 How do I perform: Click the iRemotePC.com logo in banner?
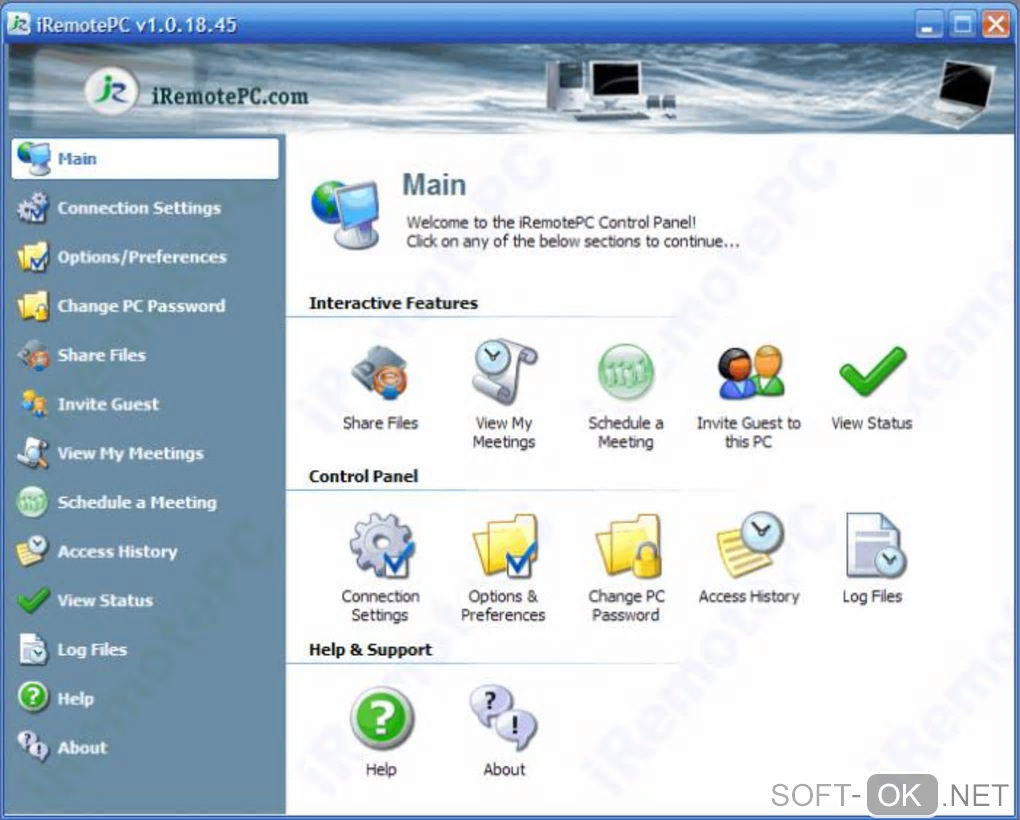click(x=197, y=93)
